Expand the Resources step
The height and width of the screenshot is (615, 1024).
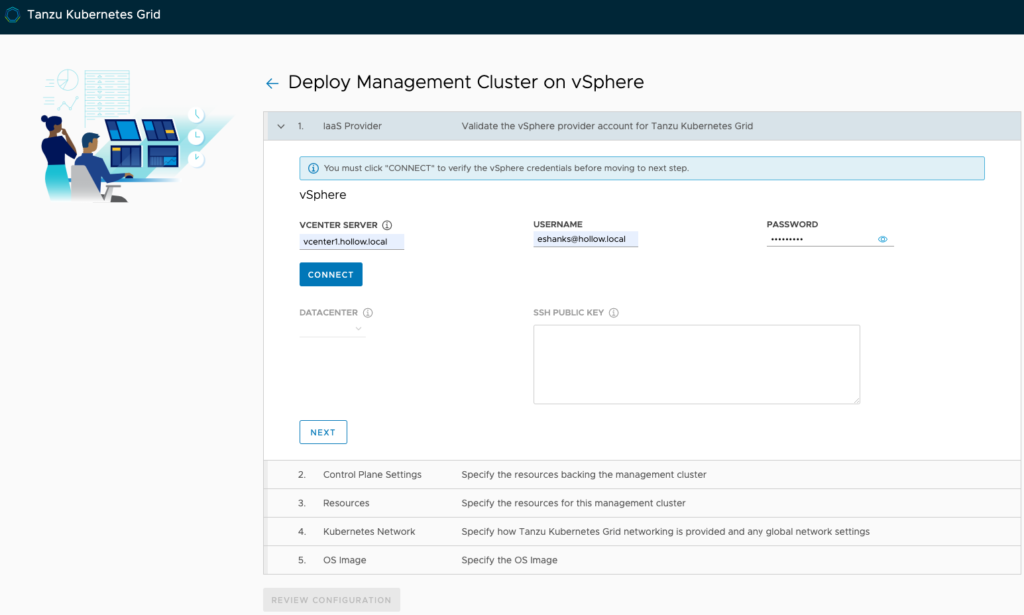[346, 503]
